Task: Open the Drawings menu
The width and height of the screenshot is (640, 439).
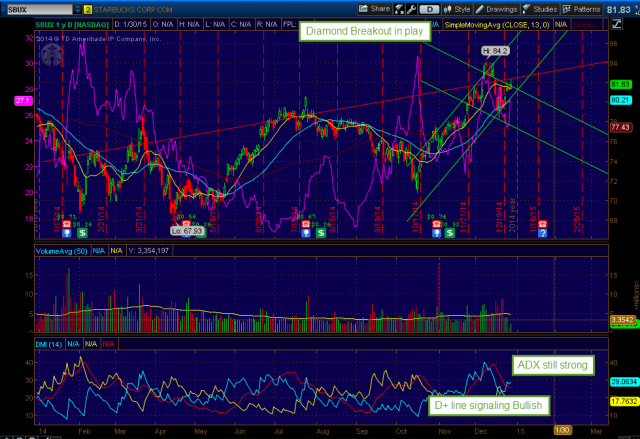Action: point(496,9)
